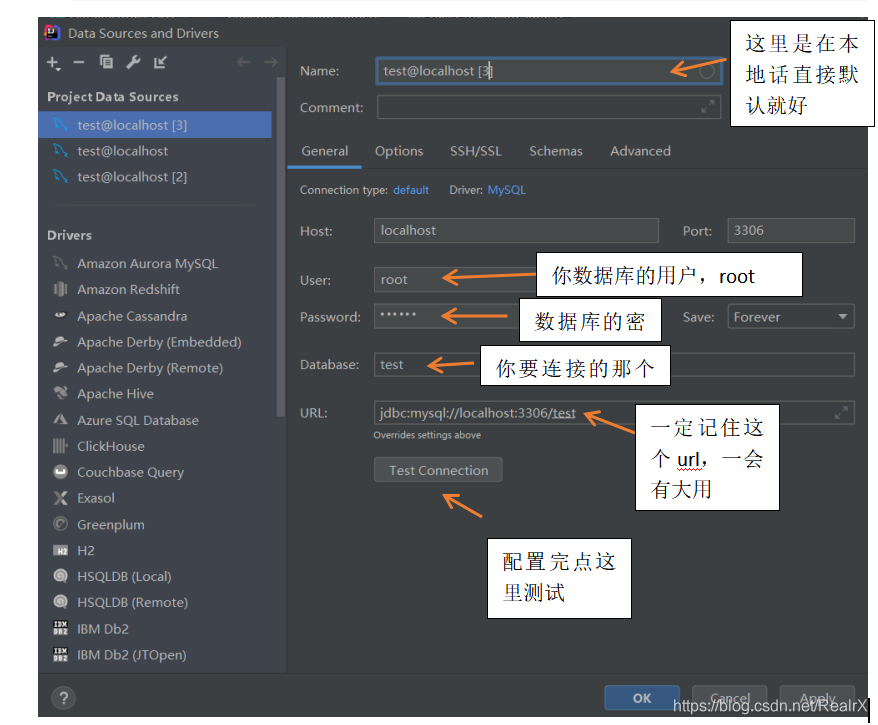Switch to the Advanced tab
This screenshot has height=725, width=878.
click(x=640, y=151)
